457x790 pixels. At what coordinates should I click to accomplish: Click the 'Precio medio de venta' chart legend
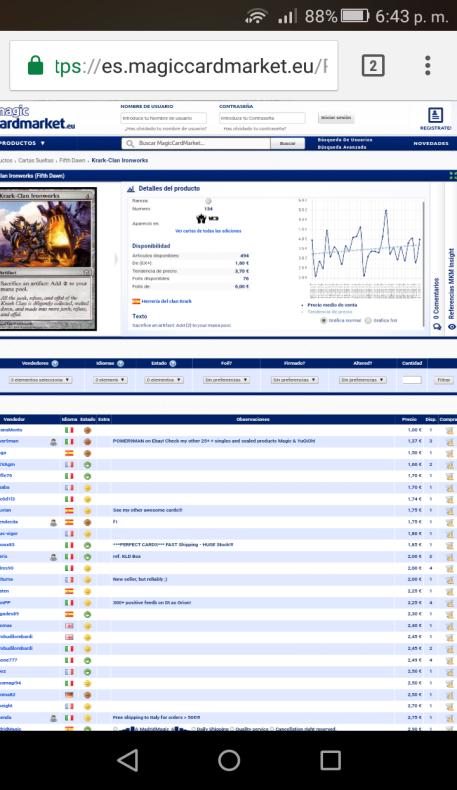tap(332, 305)
